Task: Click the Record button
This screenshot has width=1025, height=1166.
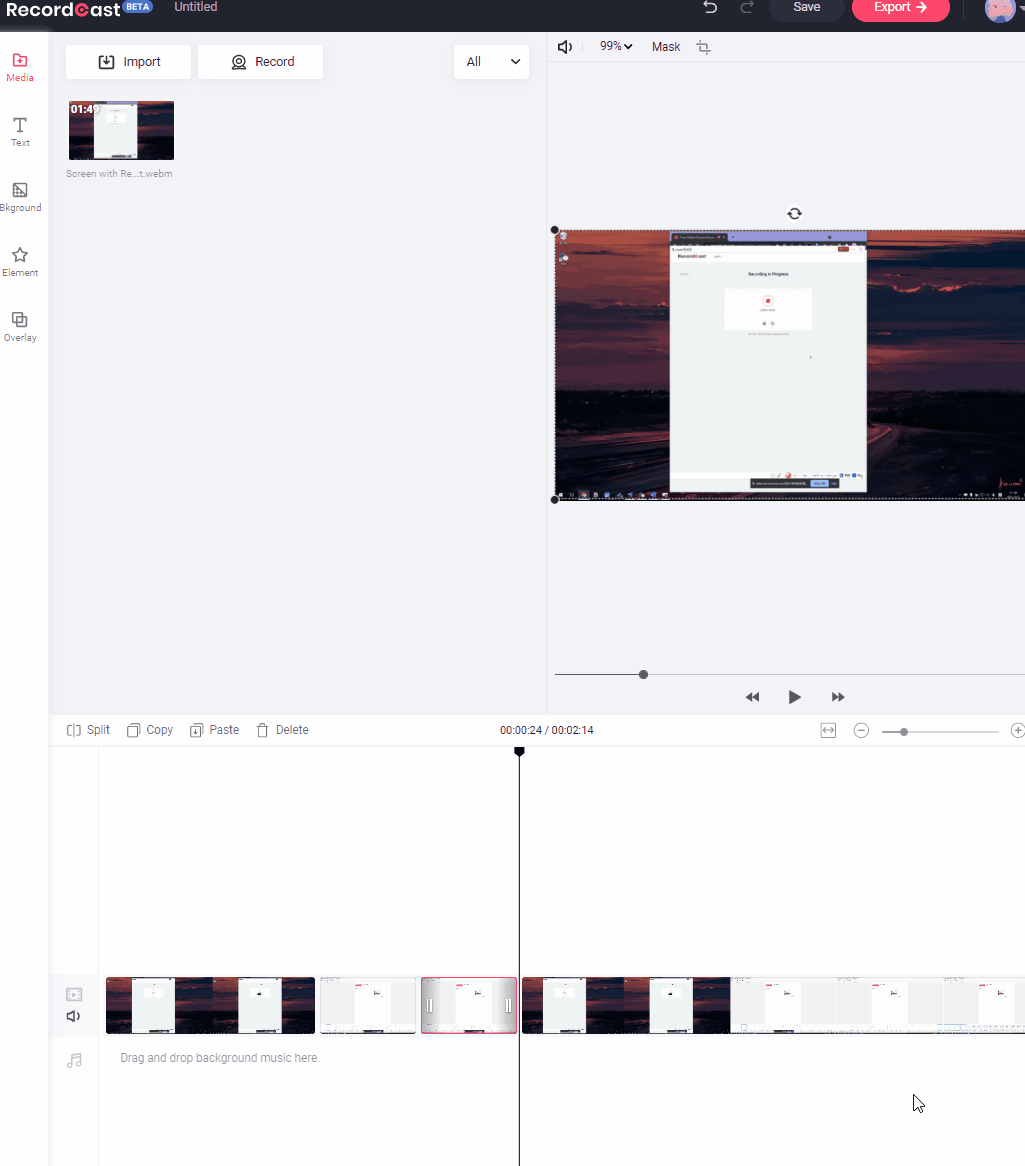Action: click(x=261, y=62)
